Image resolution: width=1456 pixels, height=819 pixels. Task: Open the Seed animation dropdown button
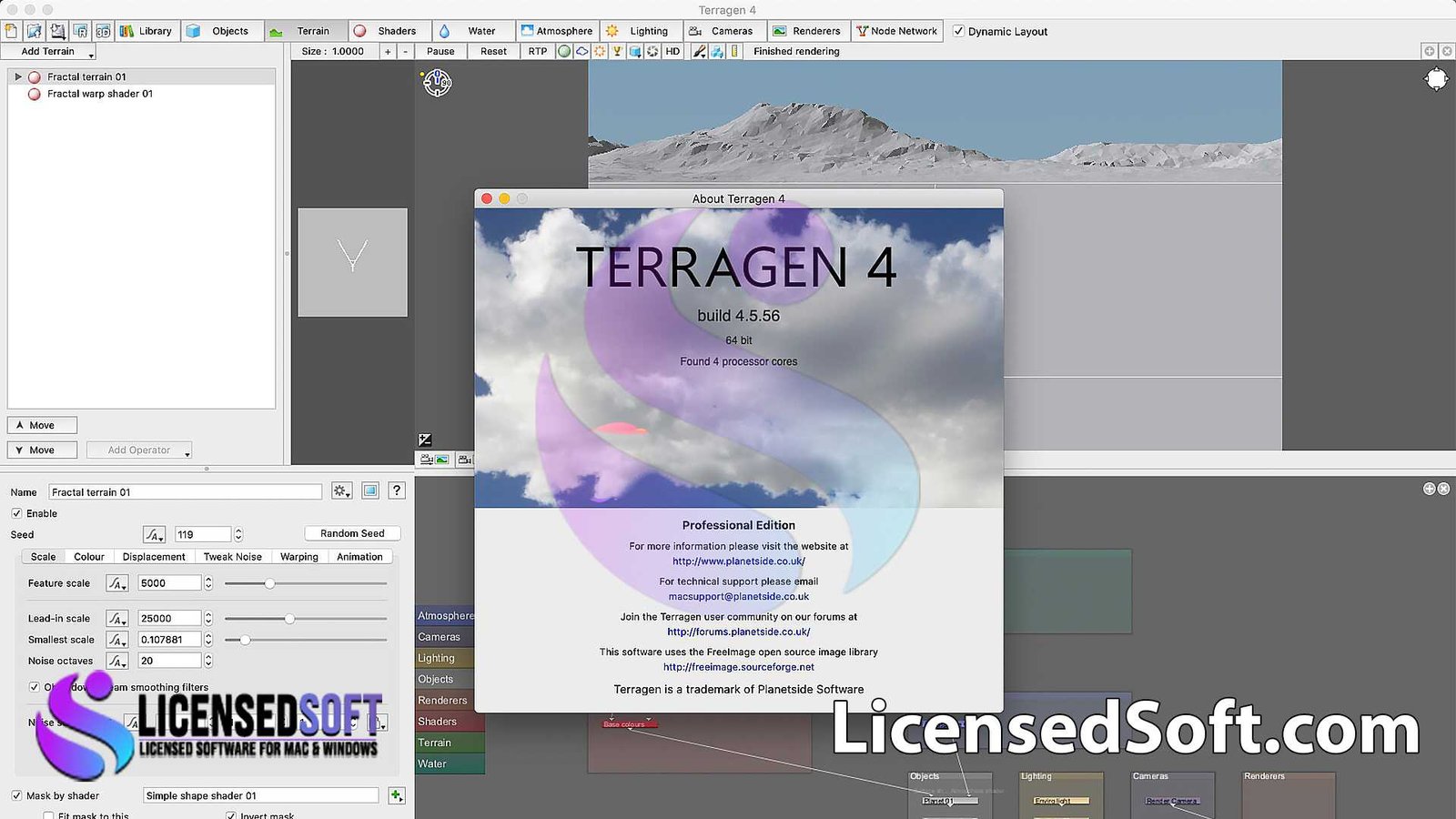154,534
